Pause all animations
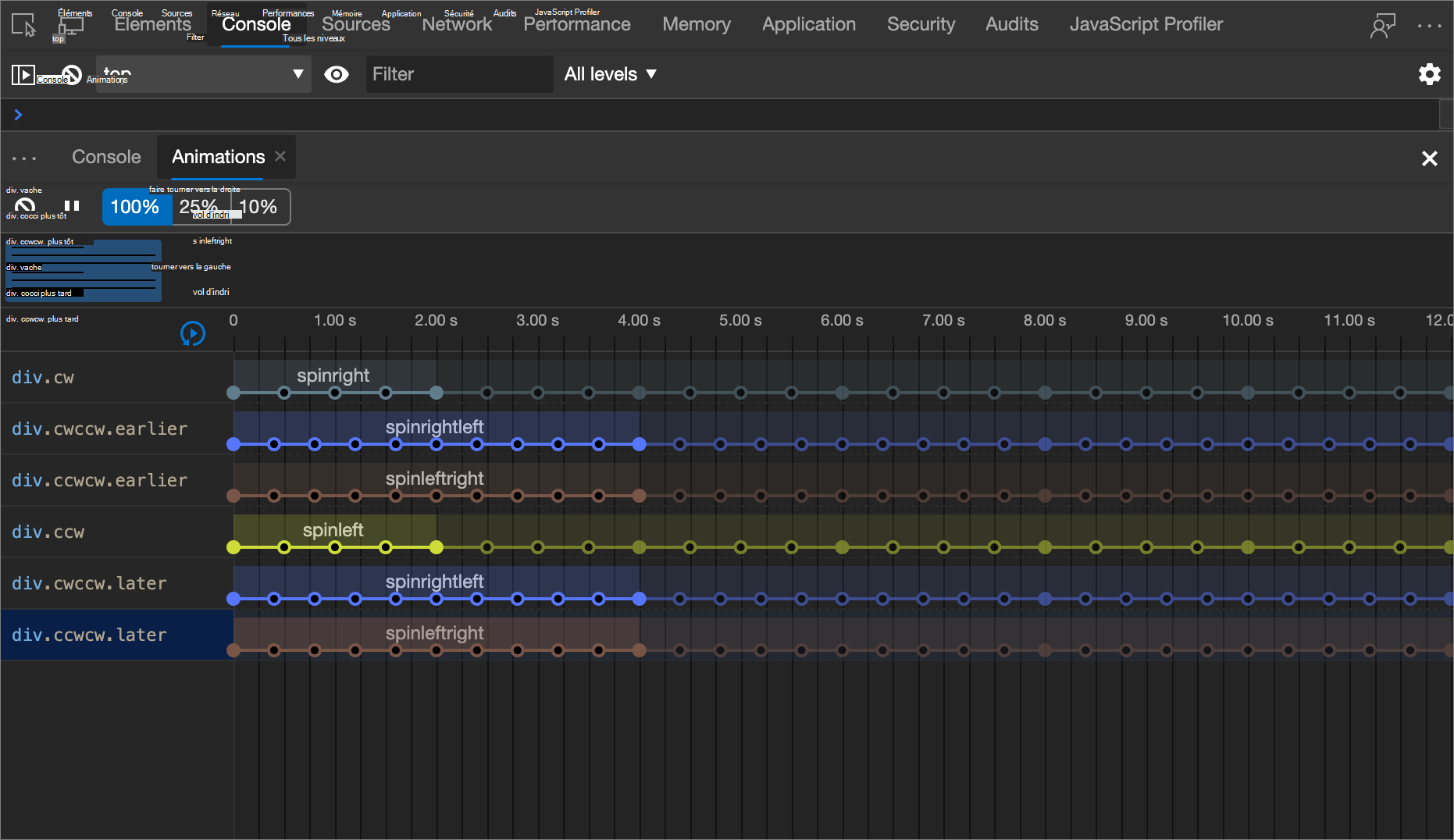Image resolution: width=1454 pixels, height=840 pixels. point(72,206)
